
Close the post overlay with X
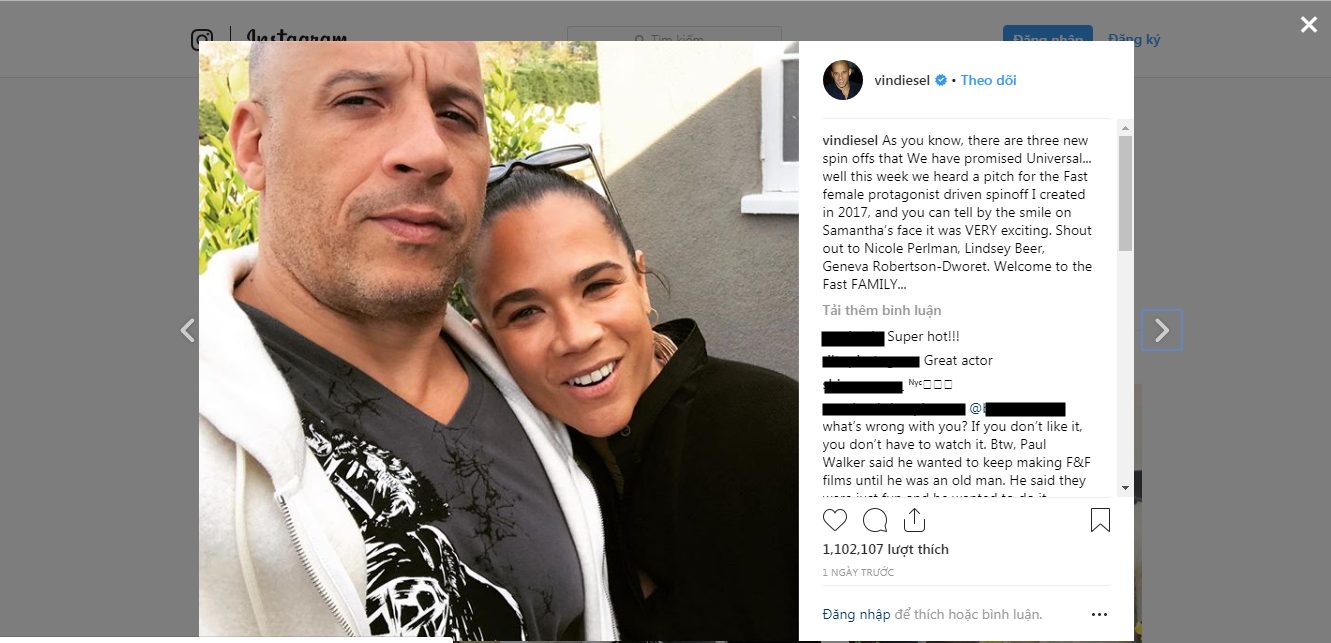tap(1308, 25)
